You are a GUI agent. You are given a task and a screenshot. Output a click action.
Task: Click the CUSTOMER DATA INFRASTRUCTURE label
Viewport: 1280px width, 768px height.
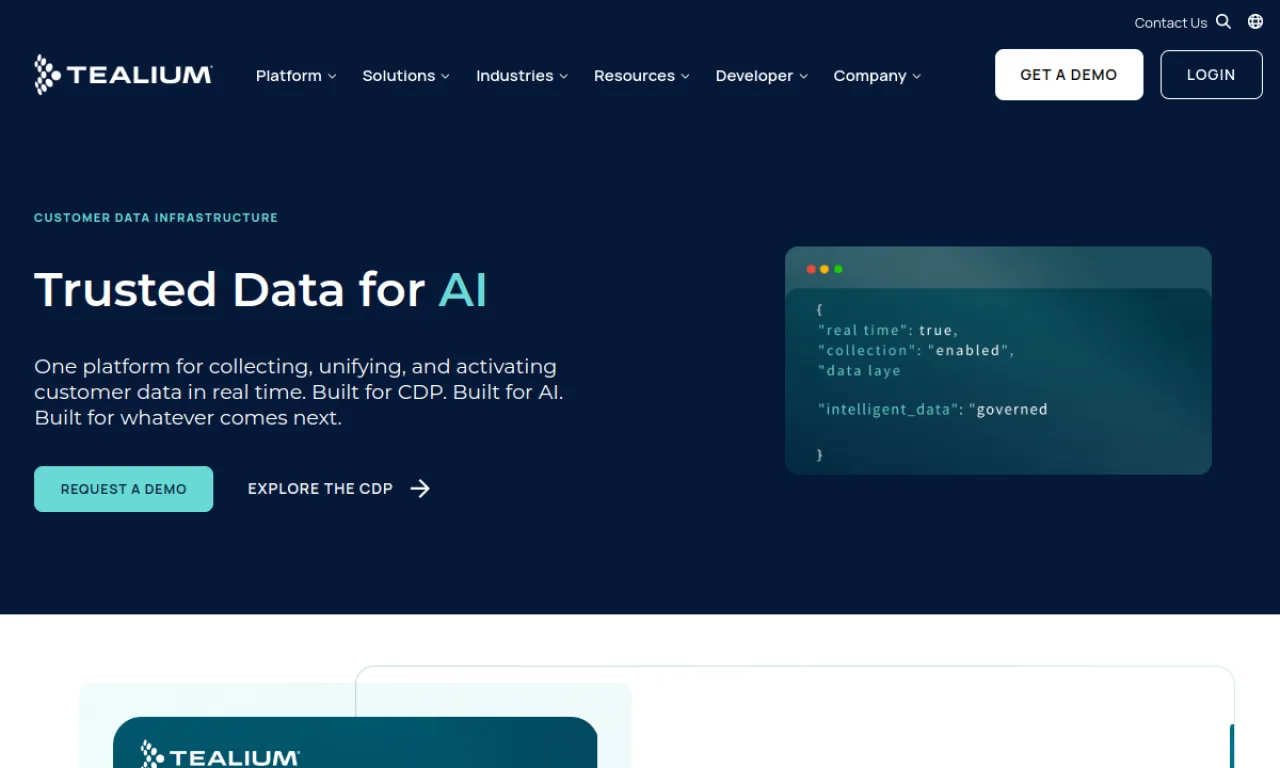(156, 217)
